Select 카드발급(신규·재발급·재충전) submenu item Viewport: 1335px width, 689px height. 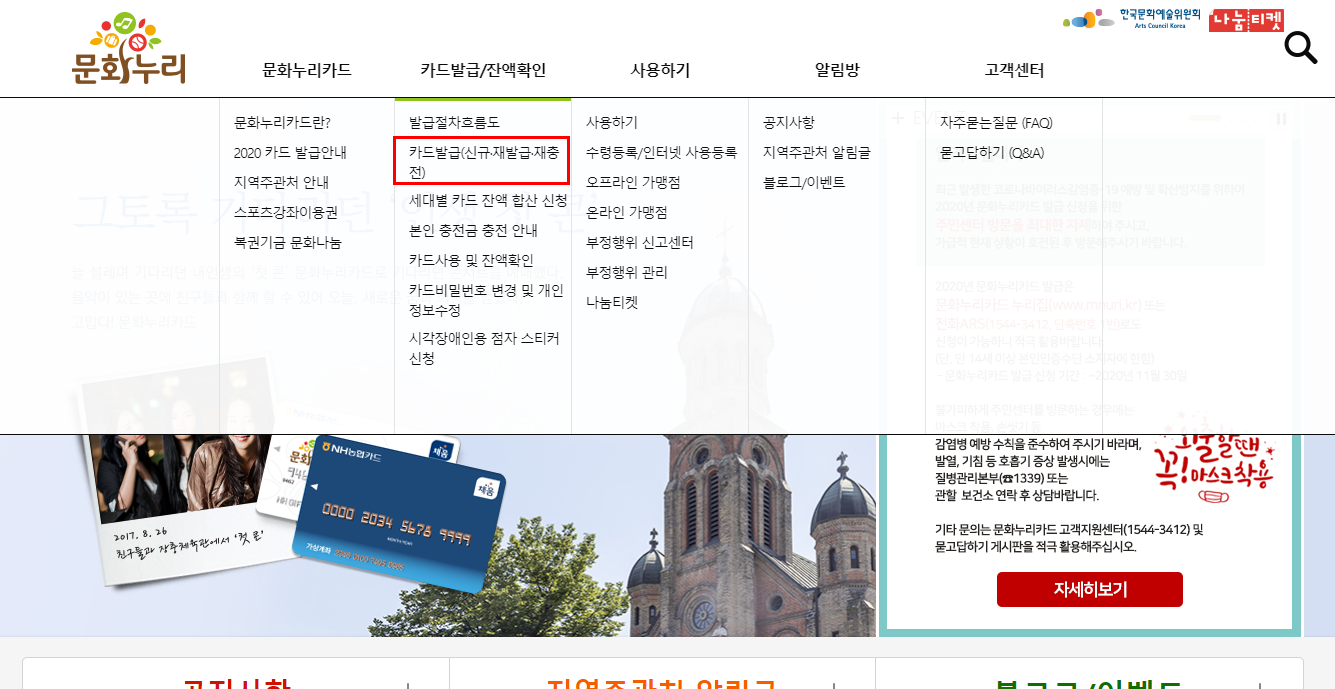482,162
